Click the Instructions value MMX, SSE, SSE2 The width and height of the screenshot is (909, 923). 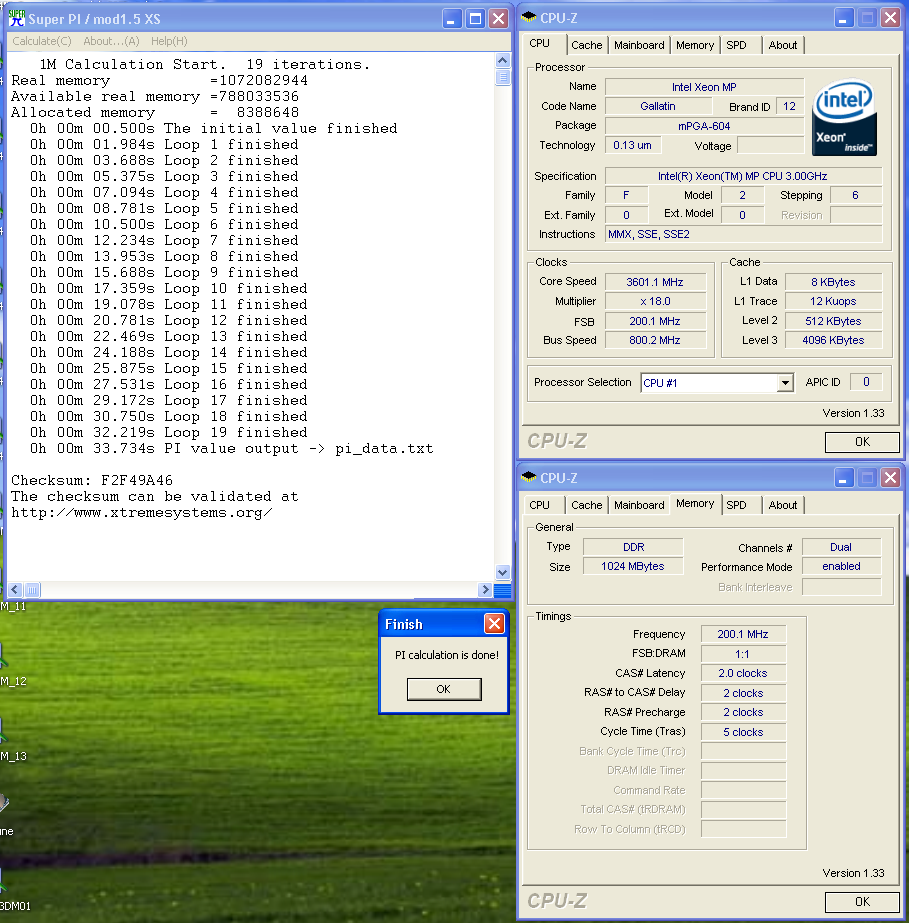click(743, 234)
